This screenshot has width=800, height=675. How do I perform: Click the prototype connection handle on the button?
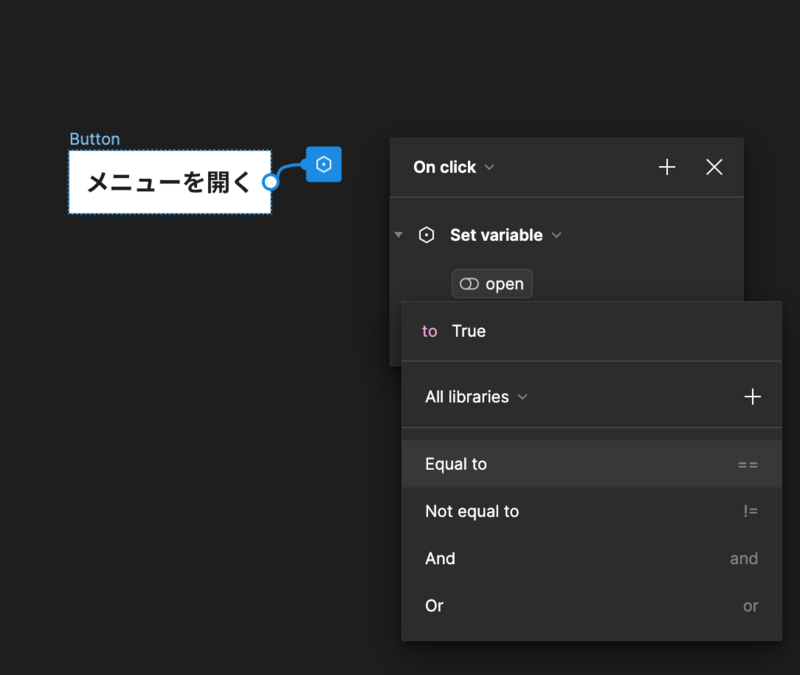270,182
